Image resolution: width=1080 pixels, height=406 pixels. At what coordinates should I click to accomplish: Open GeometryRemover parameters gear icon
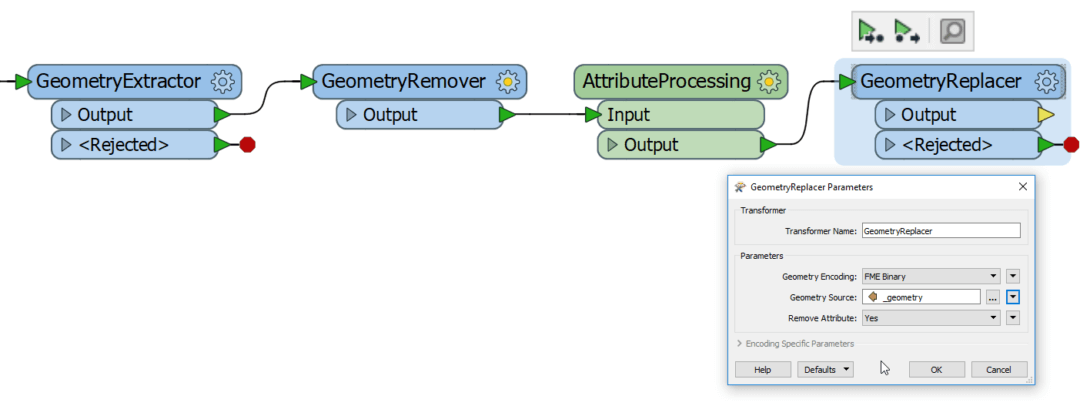click(x=508, y=82)
